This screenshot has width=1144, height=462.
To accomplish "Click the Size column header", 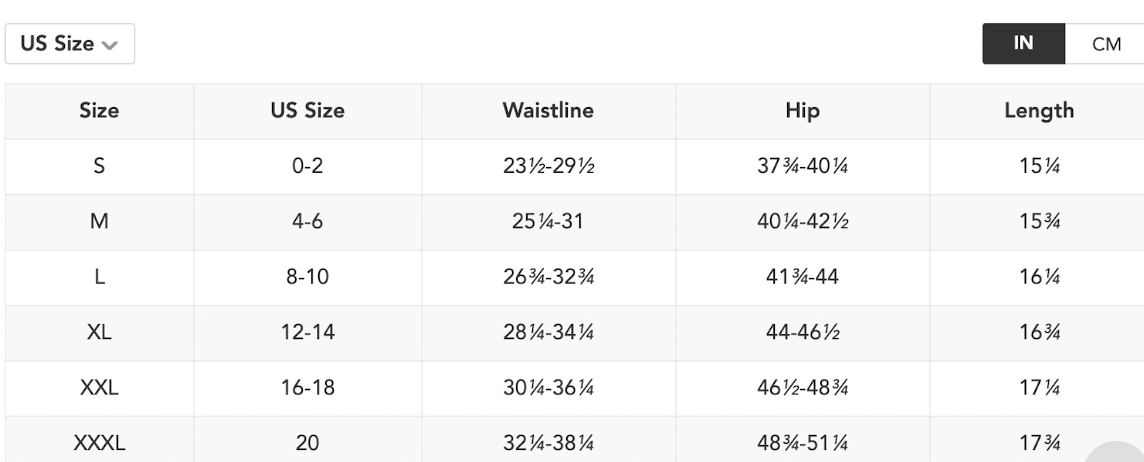I will point(99,111).
